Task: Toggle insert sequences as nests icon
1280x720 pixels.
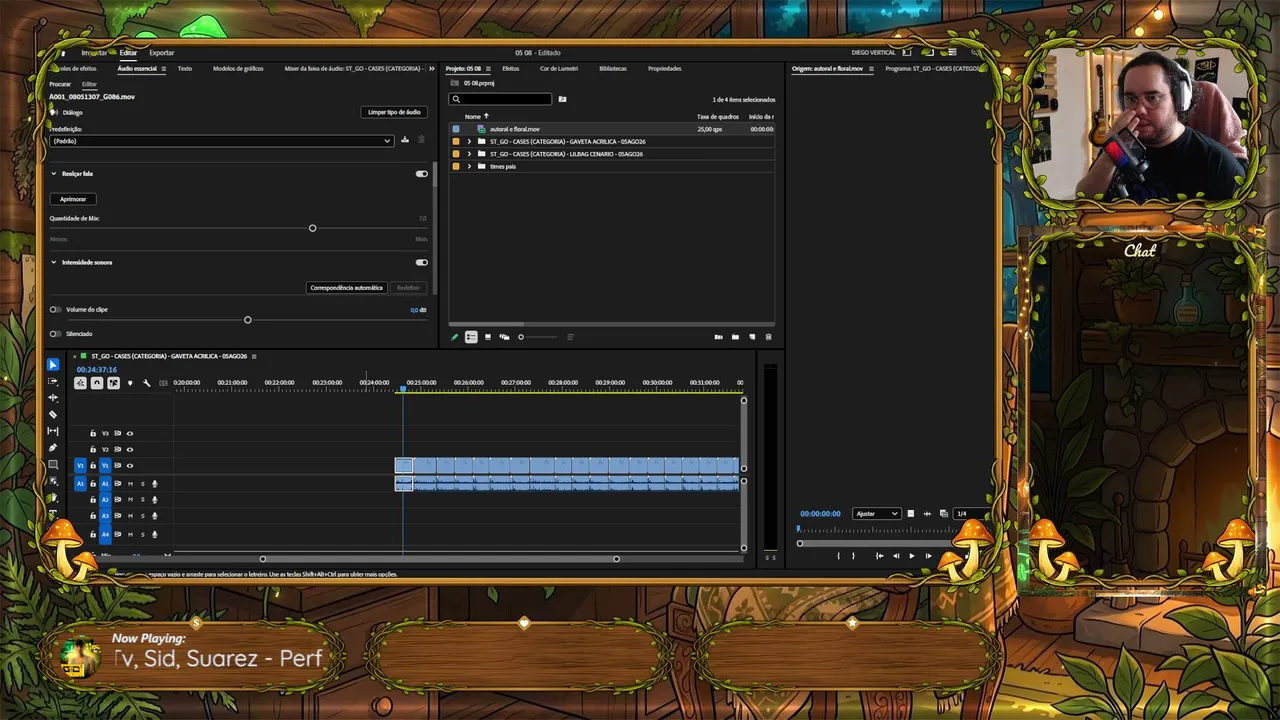Action: tap(81, 383)
